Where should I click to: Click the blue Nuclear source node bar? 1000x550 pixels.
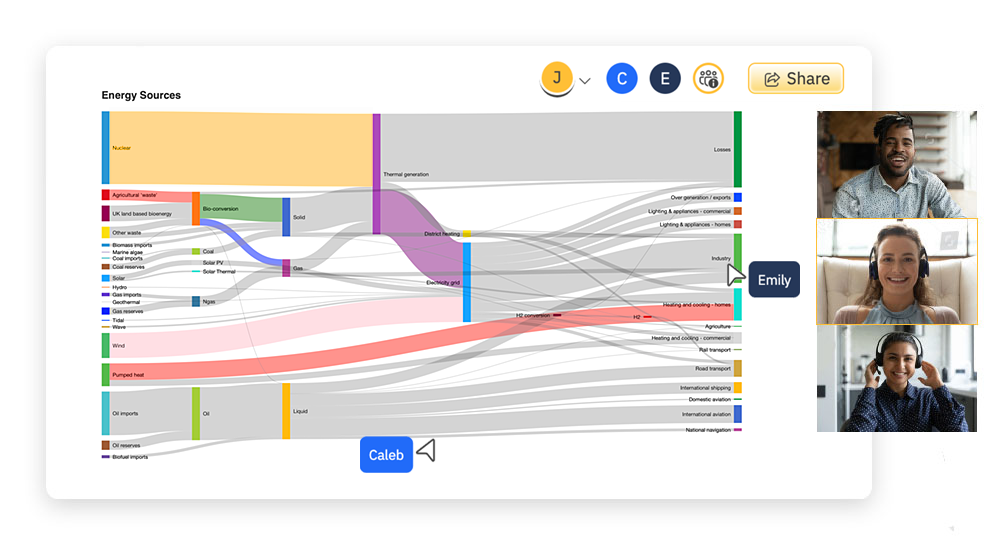105,148
